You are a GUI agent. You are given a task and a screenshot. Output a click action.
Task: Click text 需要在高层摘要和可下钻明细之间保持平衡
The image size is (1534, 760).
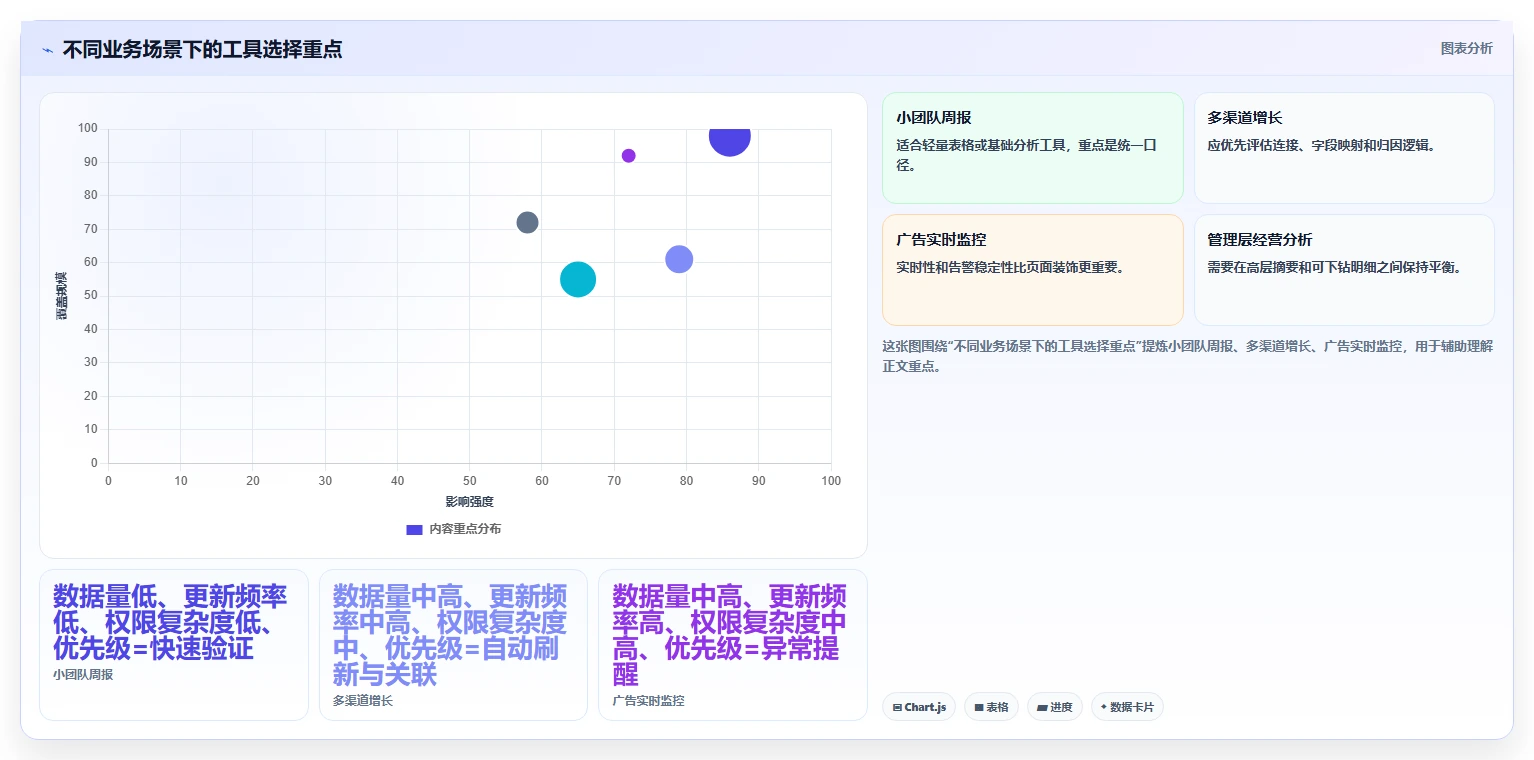(1335, 268)
